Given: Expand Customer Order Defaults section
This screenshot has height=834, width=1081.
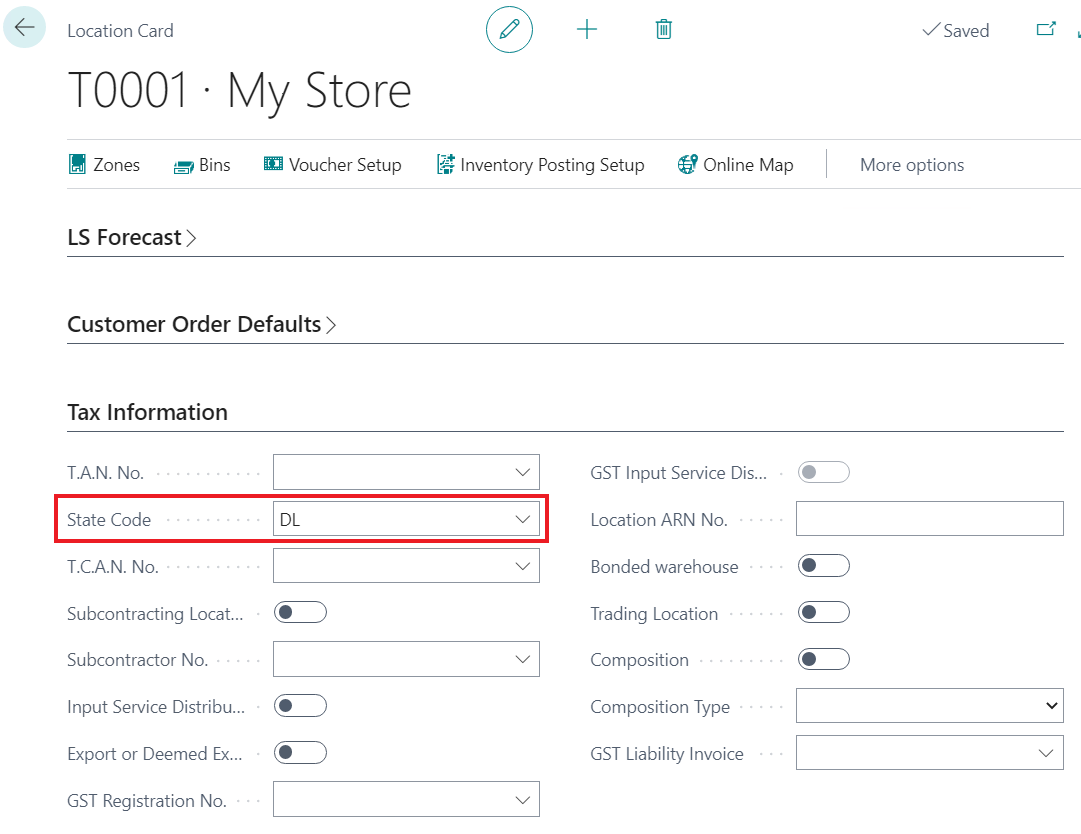Looking at the screenshot, I should 201,325.
